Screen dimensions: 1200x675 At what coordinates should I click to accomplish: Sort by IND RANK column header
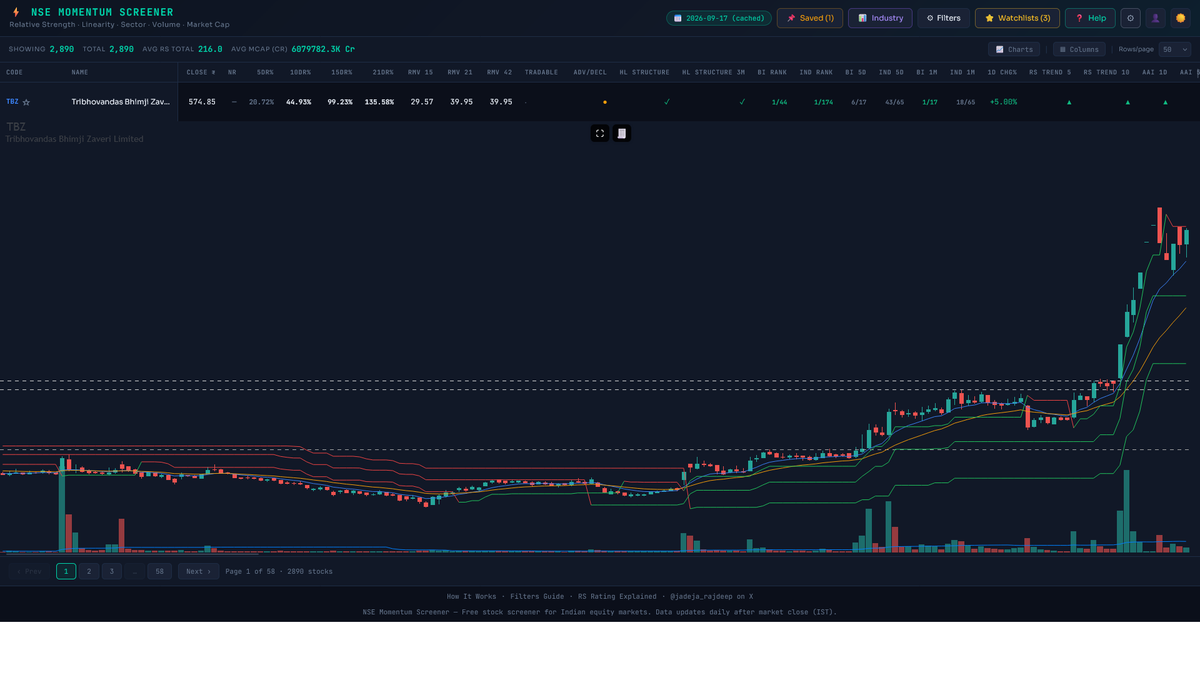click(816, 72)
